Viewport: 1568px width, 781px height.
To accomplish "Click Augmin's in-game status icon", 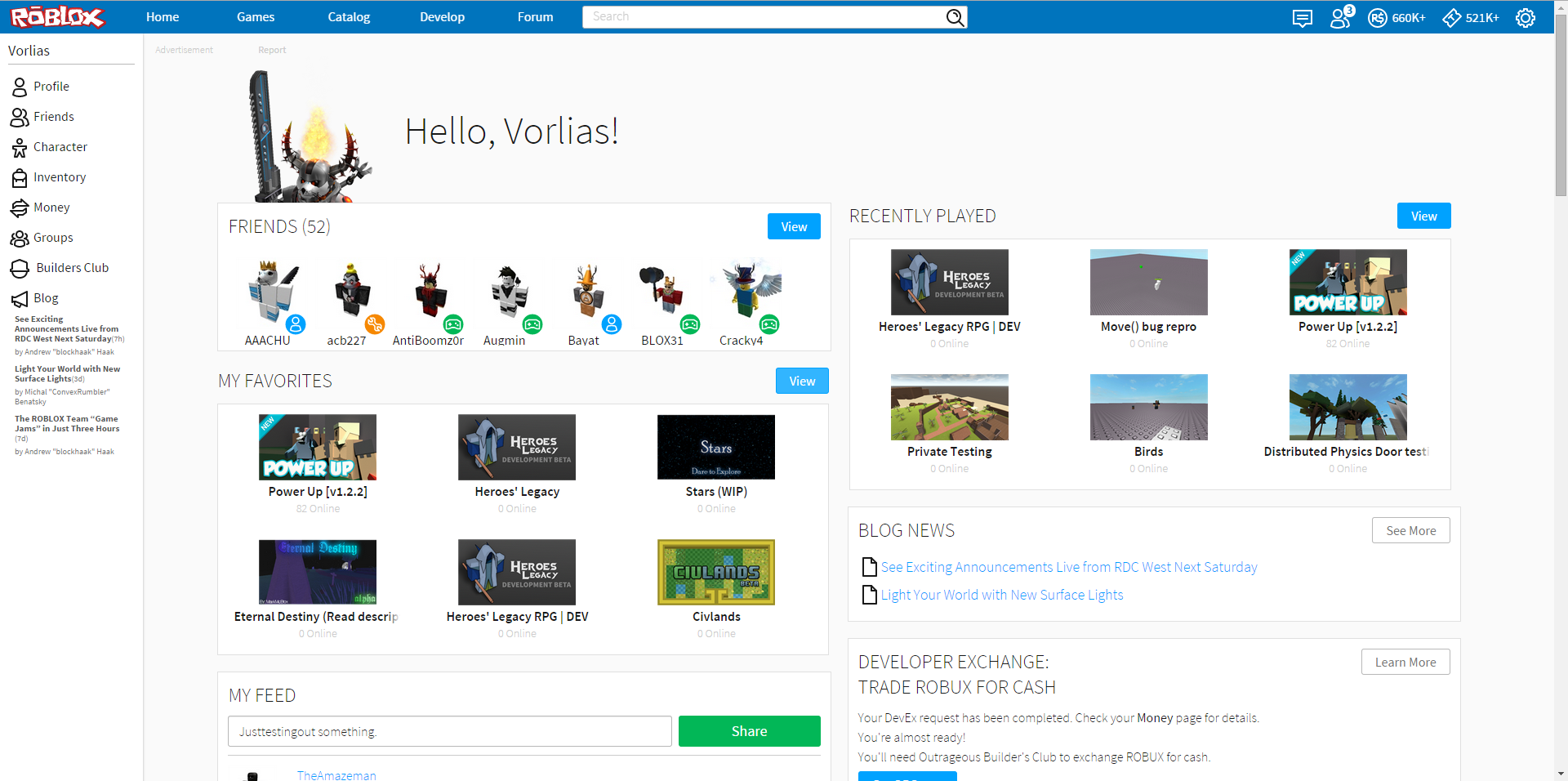I will click(532, 324).
